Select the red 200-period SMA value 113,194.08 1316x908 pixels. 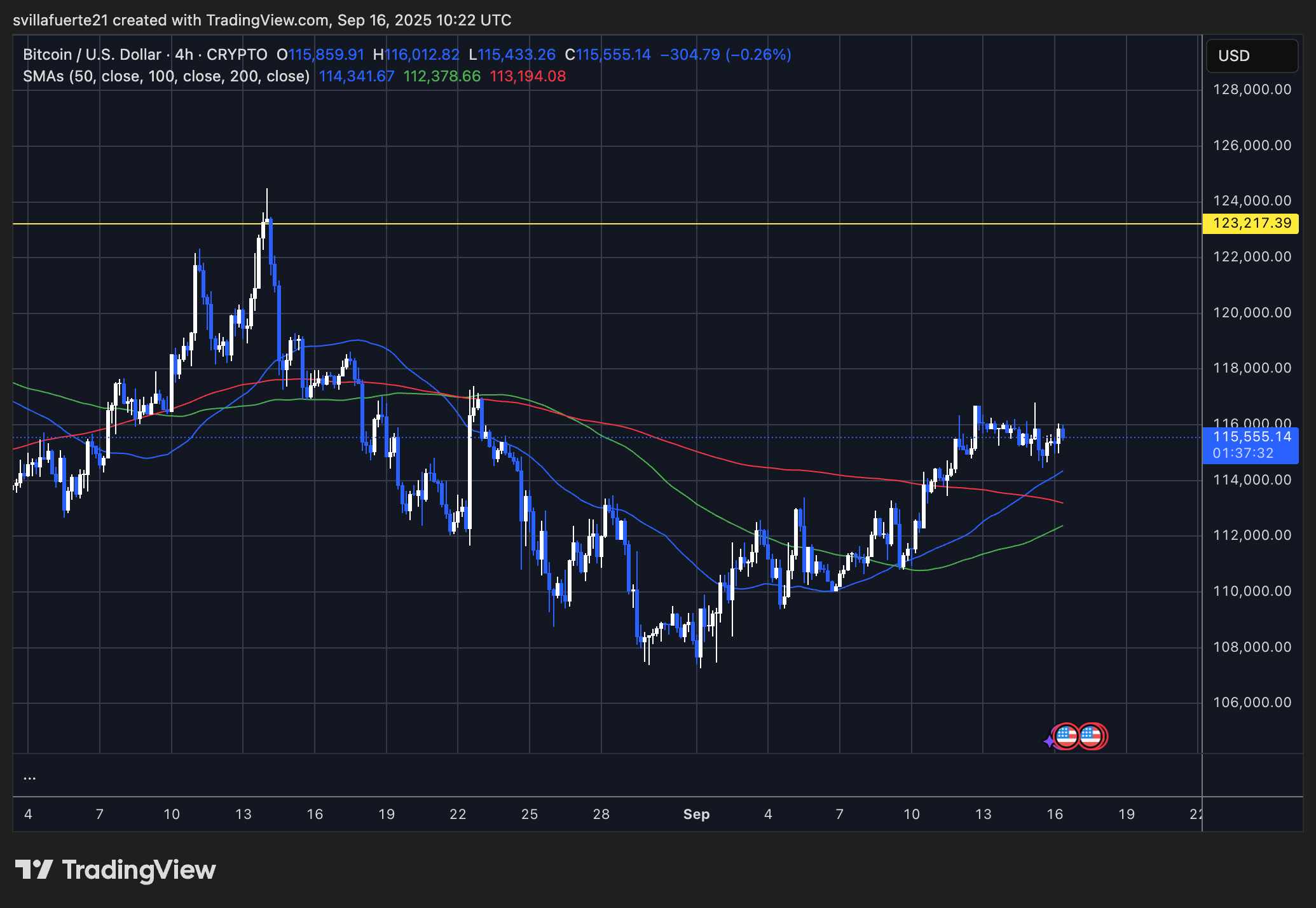(x=527, y=76)
